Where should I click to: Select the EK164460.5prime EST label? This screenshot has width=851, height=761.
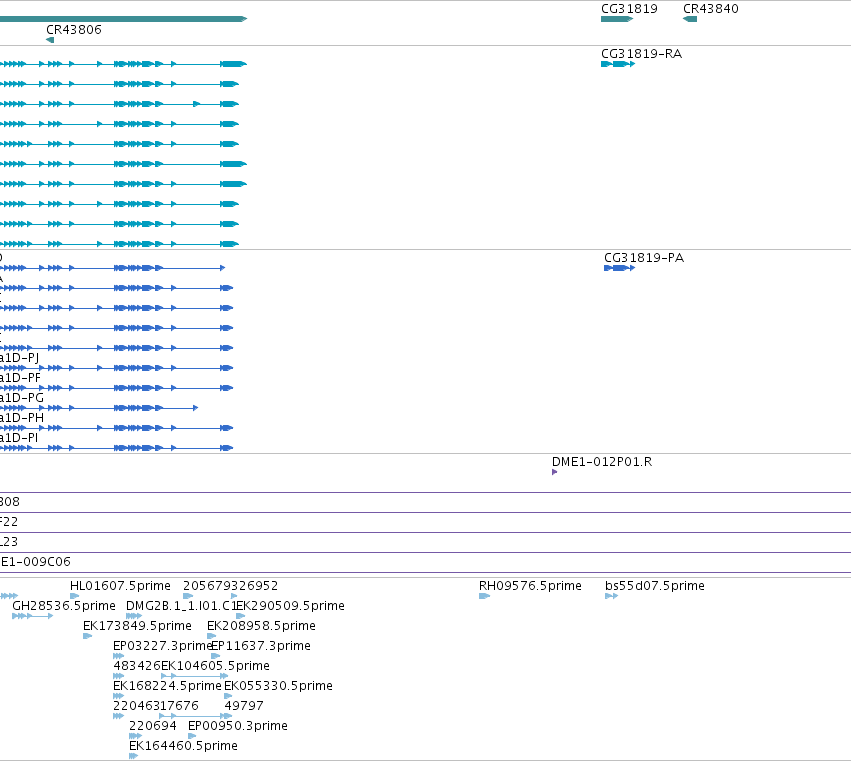coord(183,746)
